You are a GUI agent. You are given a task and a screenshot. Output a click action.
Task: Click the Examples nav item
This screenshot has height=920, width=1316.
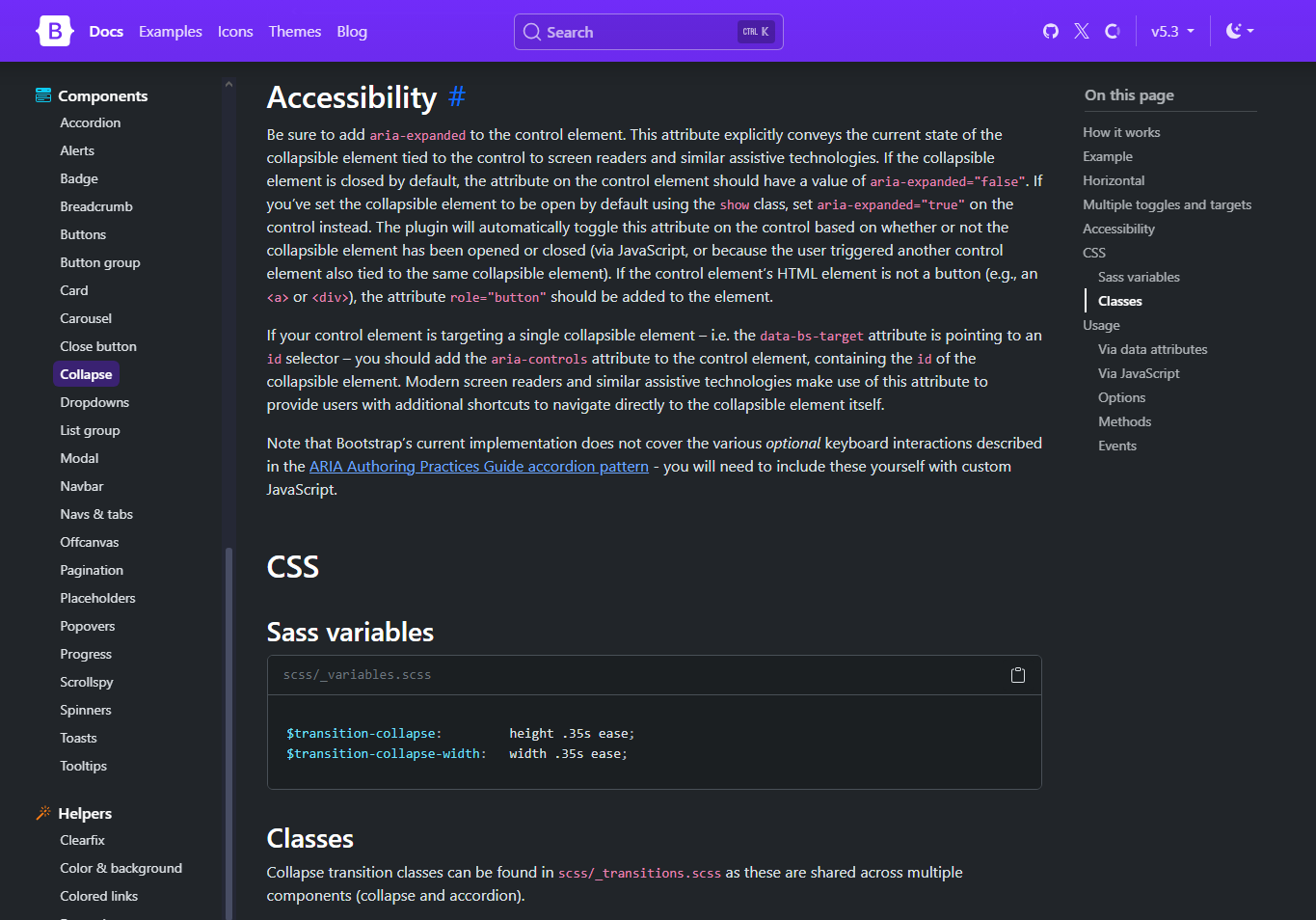point(171,32)
